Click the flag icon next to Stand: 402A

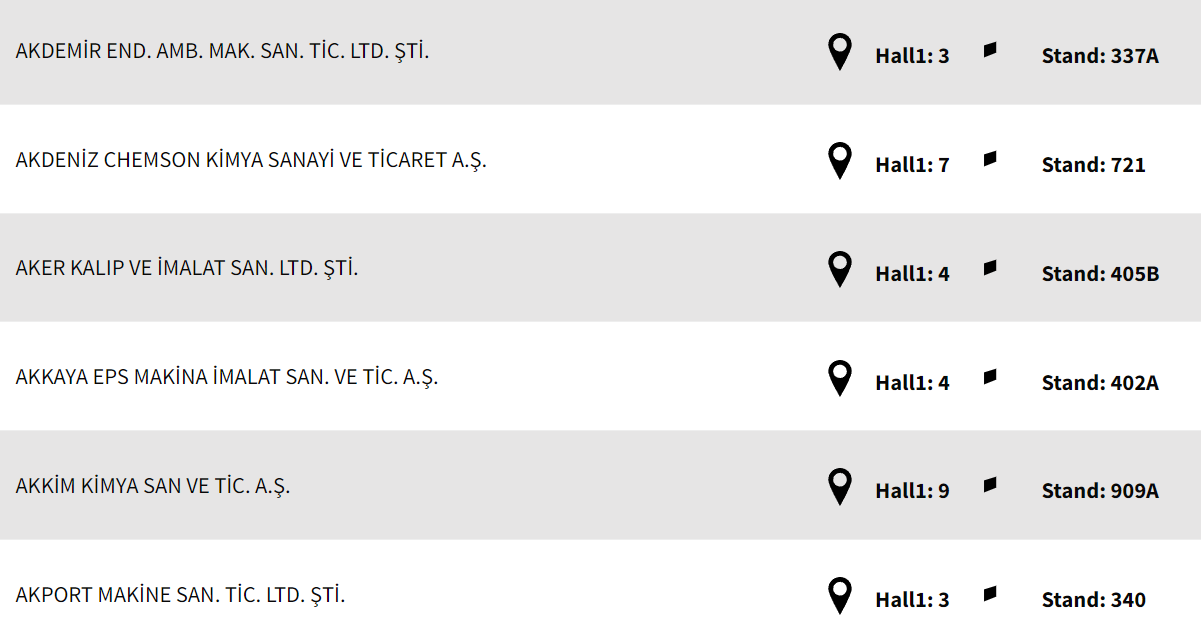(990, 377)
